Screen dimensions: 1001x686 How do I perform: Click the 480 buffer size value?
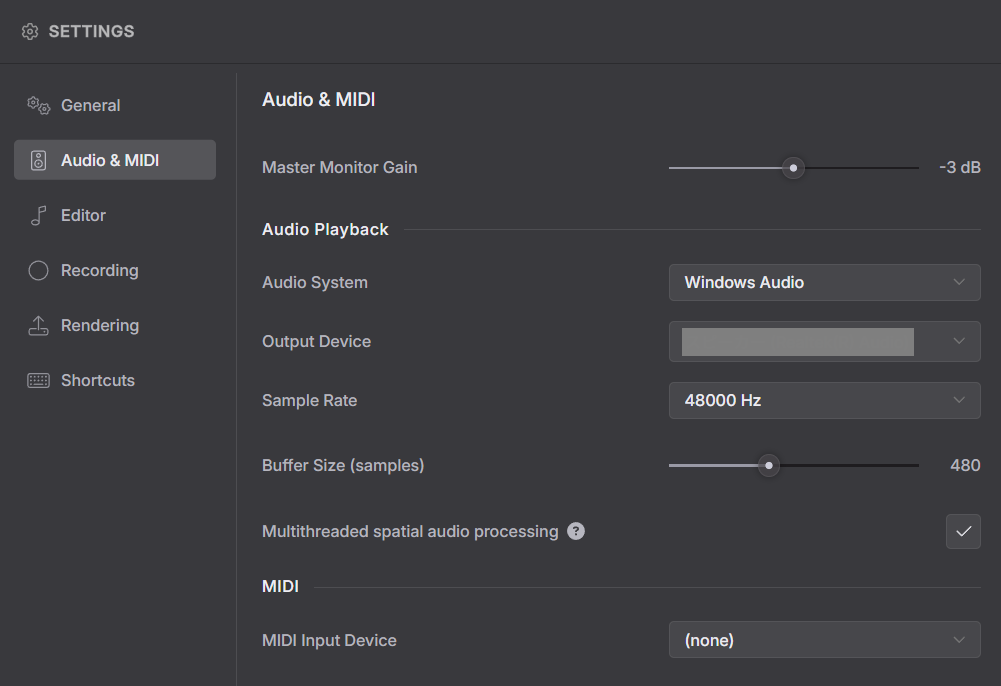point(965,465)
